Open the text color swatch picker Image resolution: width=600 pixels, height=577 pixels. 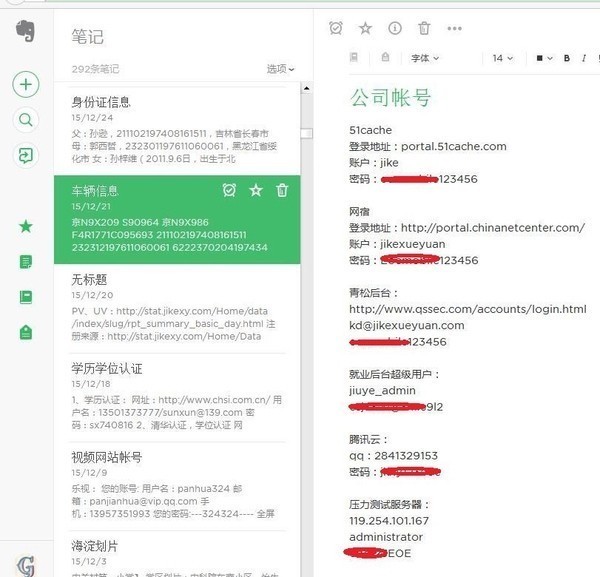coord(545,58)
